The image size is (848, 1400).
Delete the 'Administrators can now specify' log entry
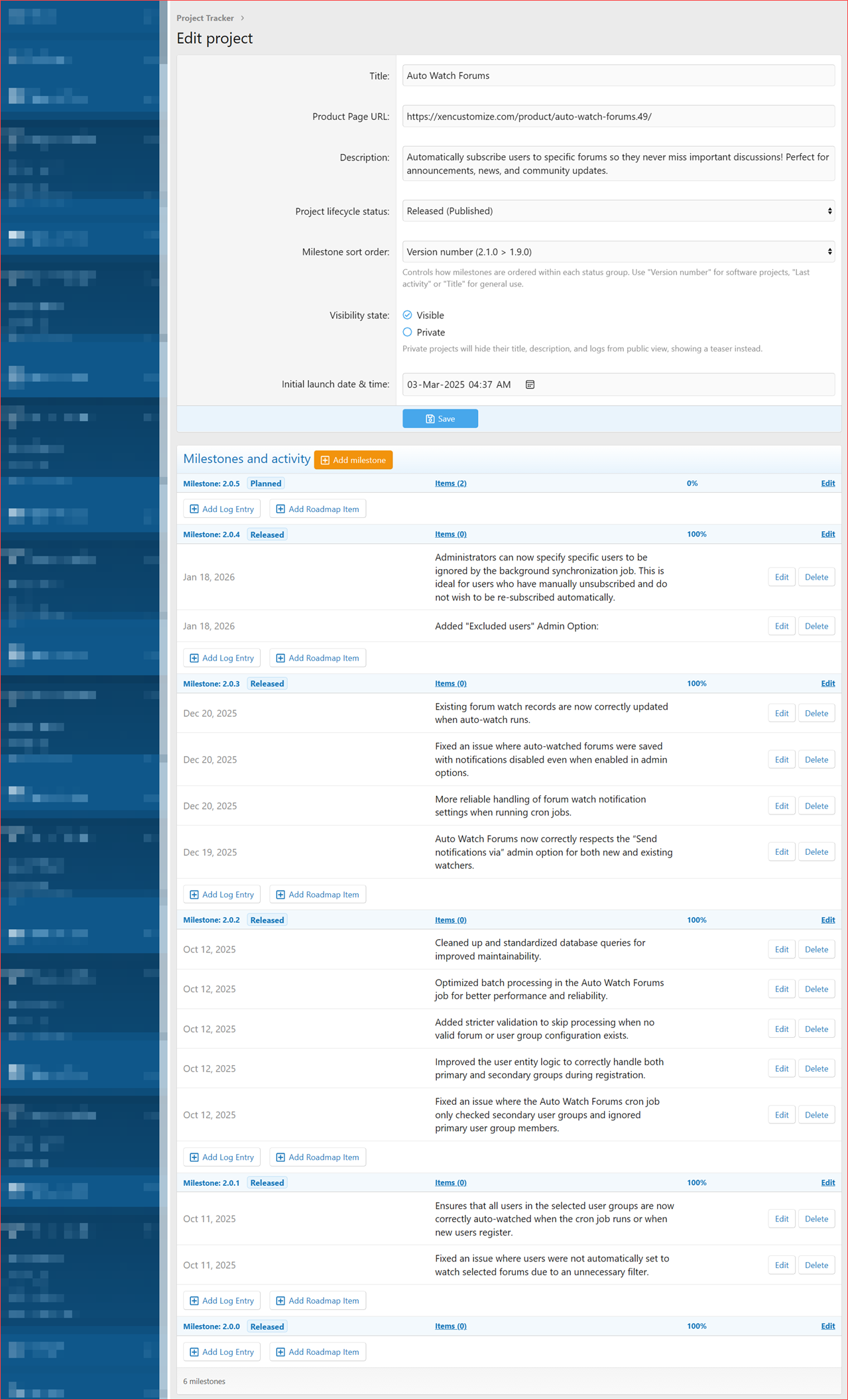pyautogui.click(x=816, y=578)
